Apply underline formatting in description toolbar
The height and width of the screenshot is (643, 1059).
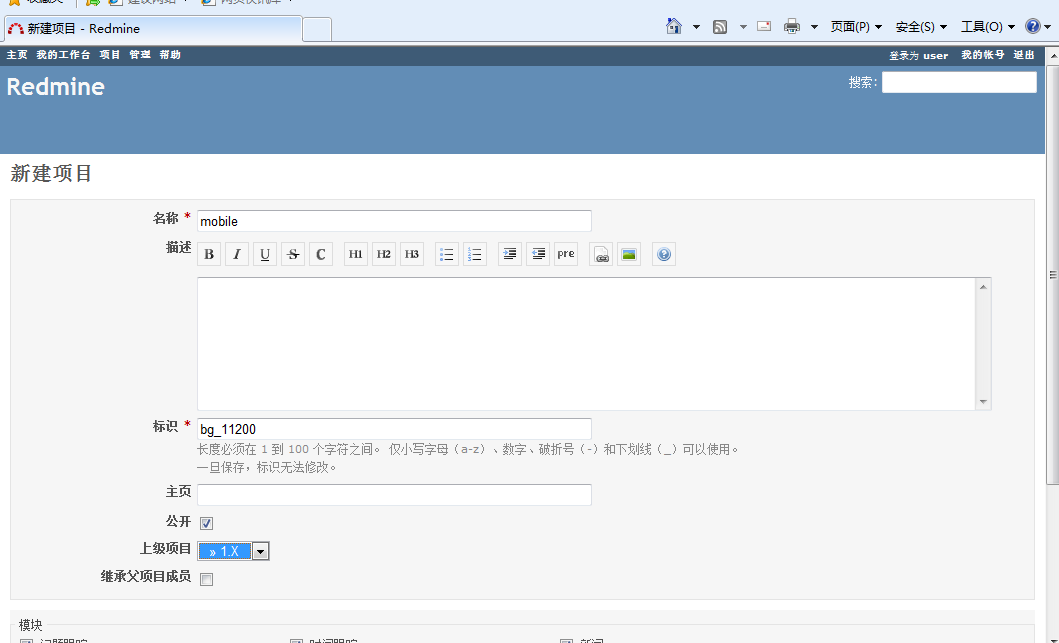click(265, 254)
